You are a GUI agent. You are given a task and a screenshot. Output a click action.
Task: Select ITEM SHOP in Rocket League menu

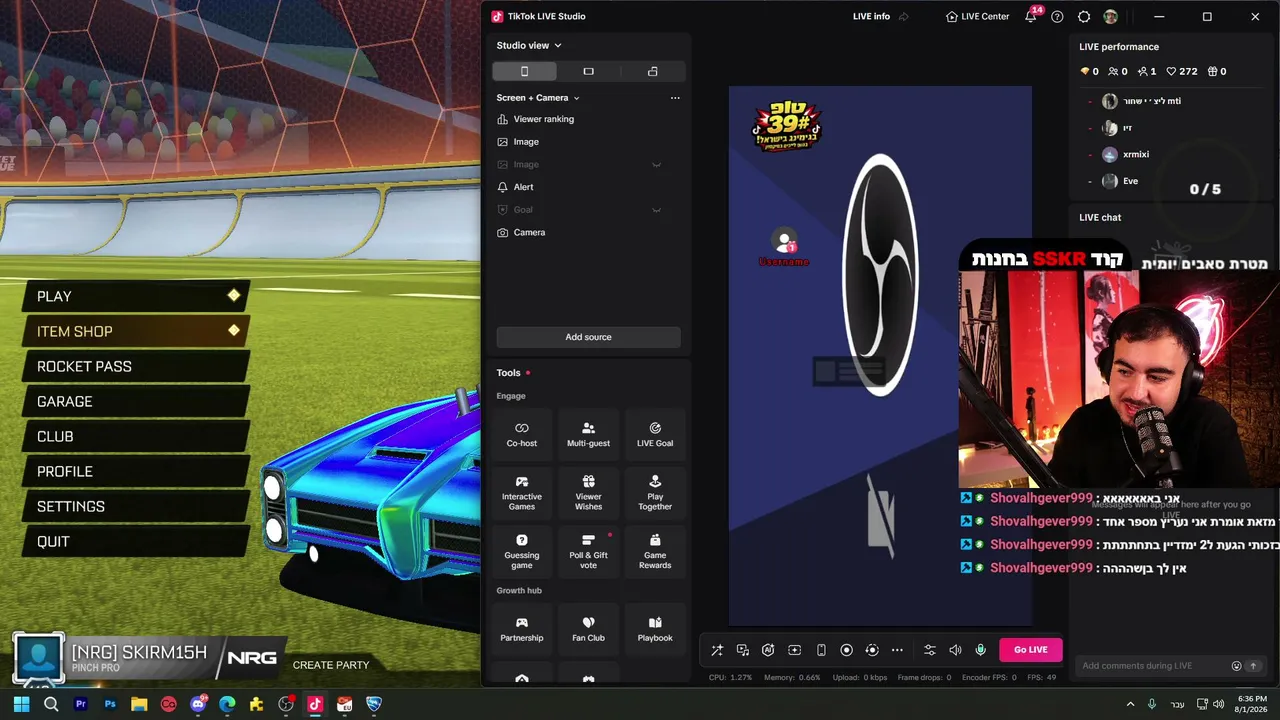coord(136,331)
